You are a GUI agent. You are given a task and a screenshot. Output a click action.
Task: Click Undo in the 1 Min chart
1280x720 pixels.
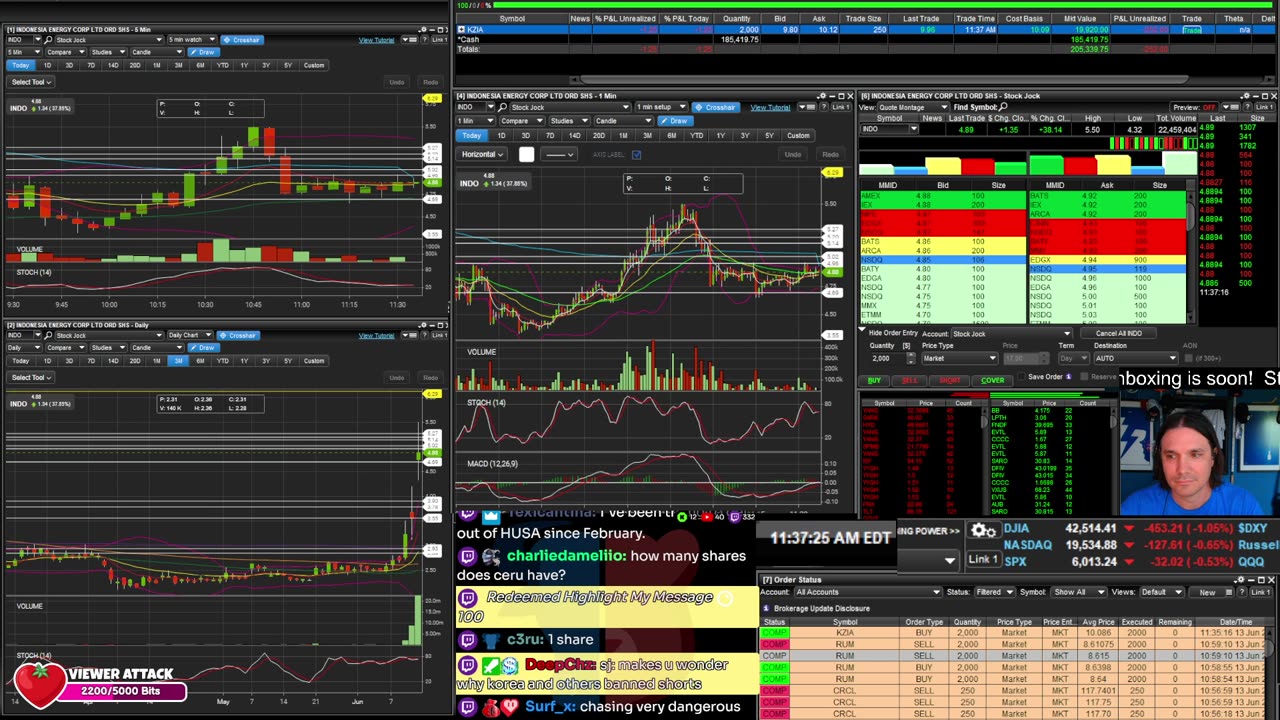click(x=793, y=155)
